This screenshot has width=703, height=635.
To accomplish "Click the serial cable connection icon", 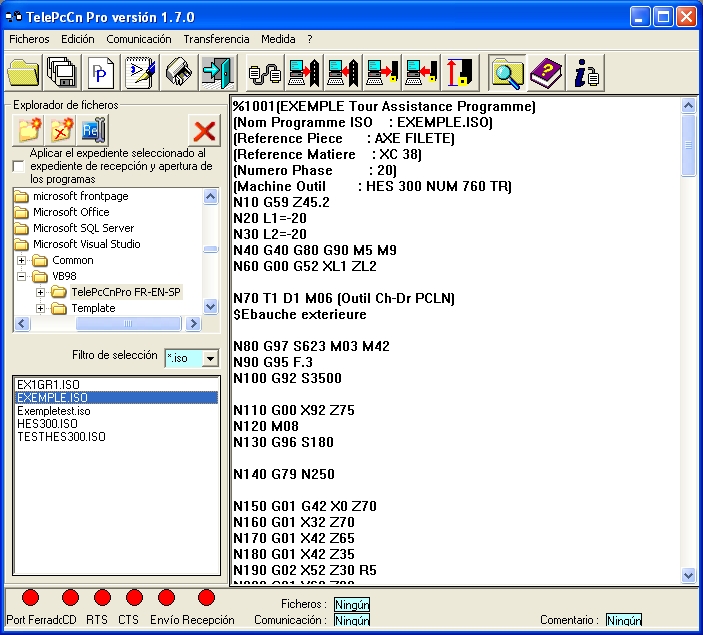I will tap(264, 72).
